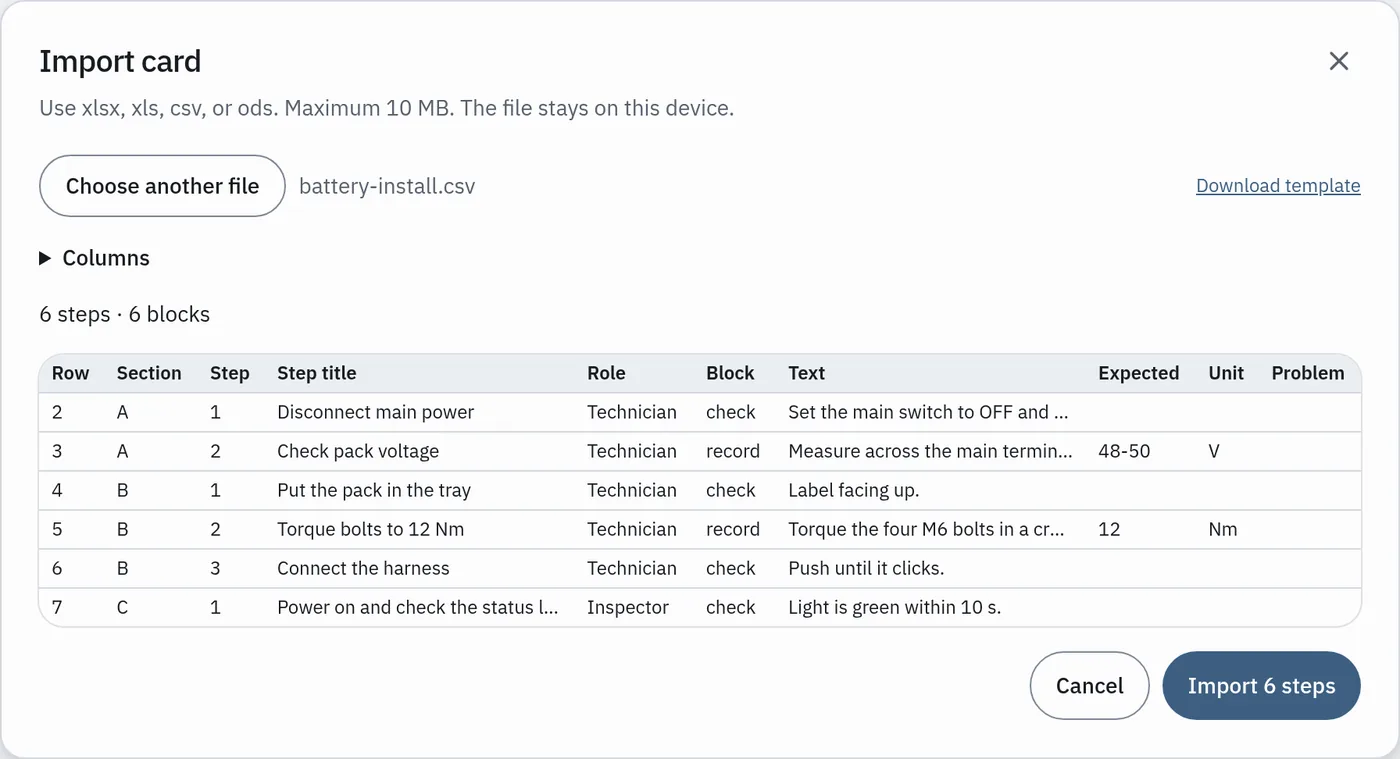The image size is (1400, 759).
Task: Select Torque bolts to 12 Nm title
Action: tap(371, 529)
